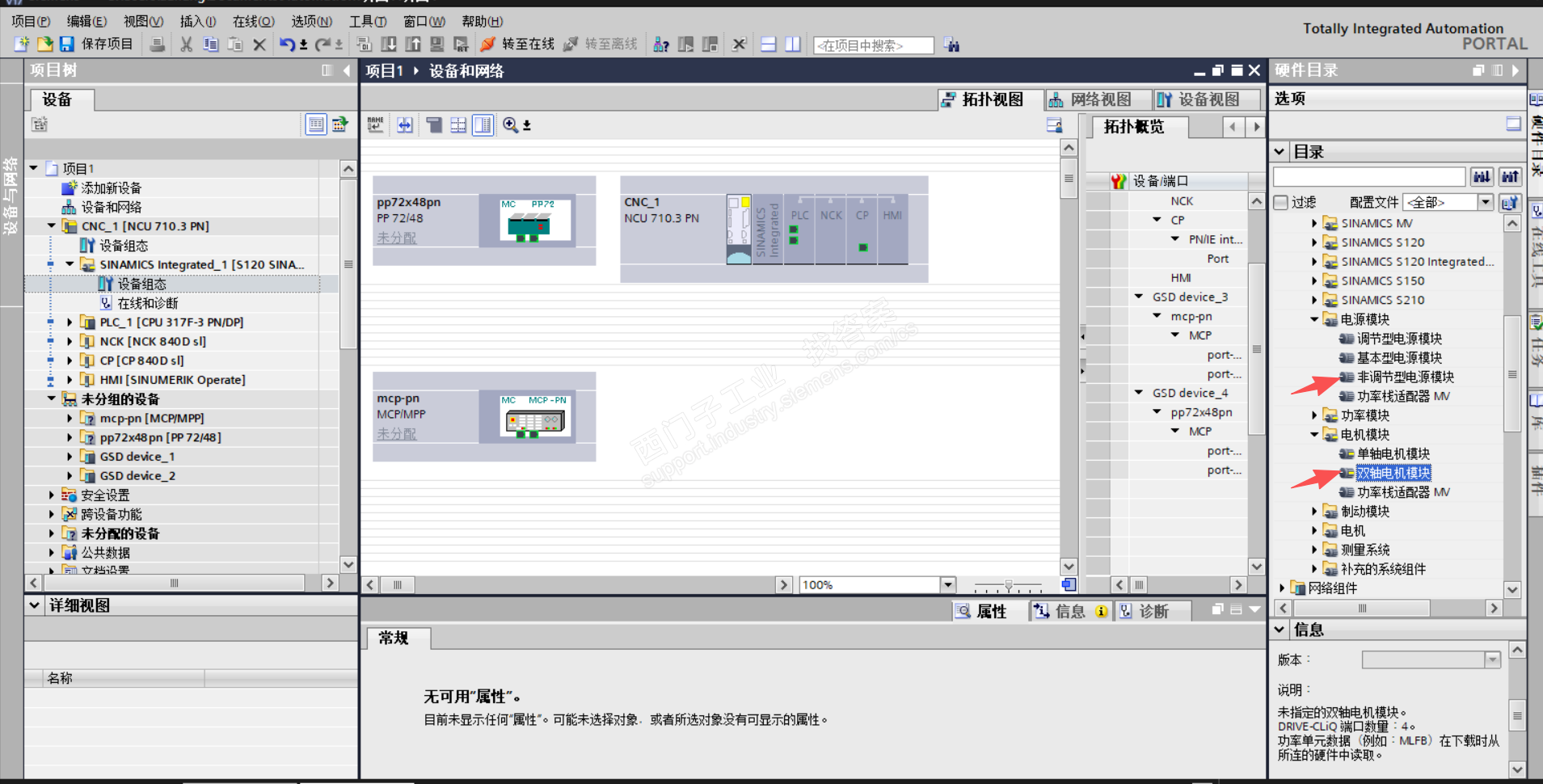Click the copy icon in toolbar
This screenshot has height=784, width=1543.
tap(210, 44)
